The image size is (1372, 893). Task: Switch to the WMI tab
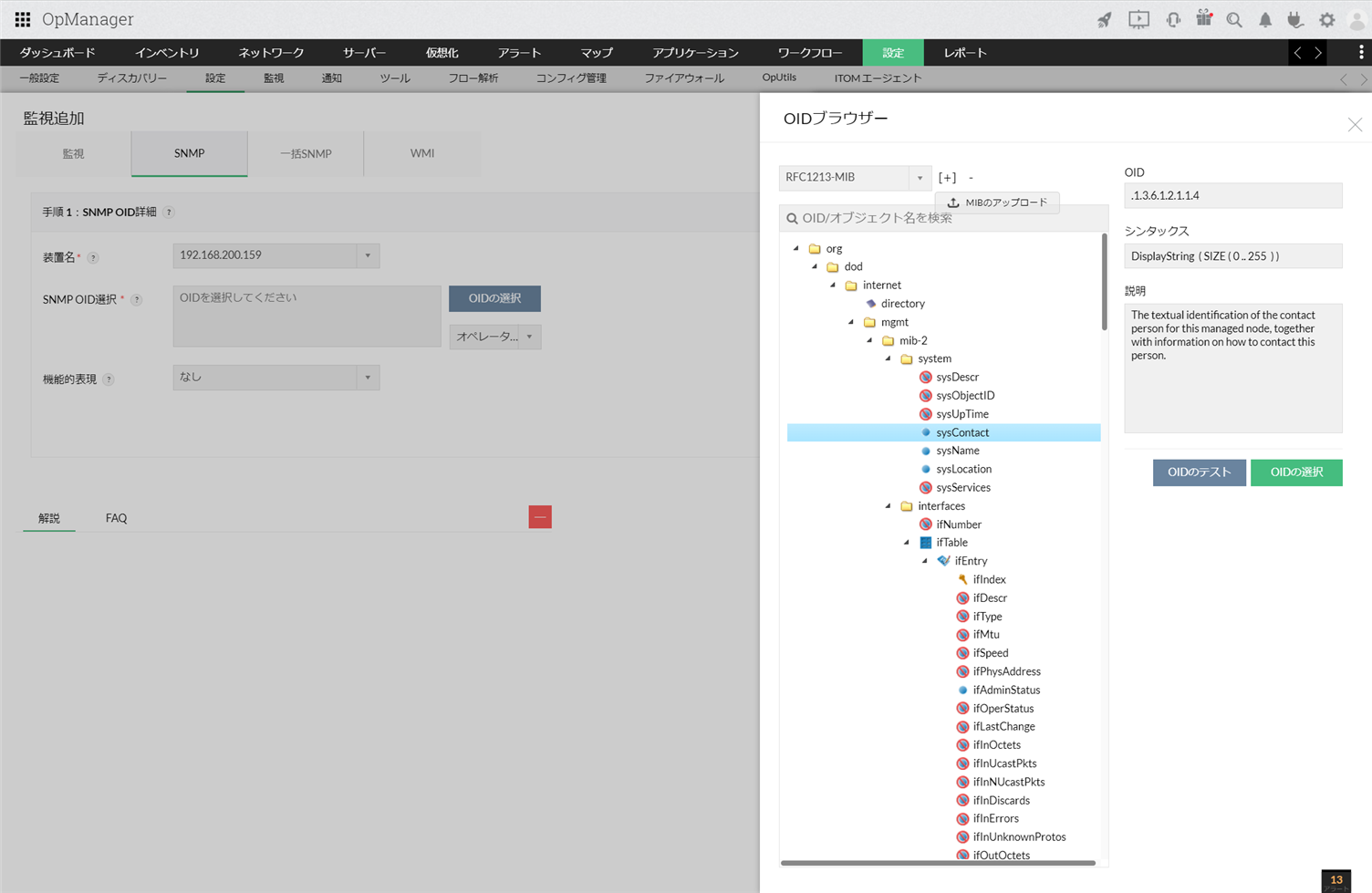422,153
